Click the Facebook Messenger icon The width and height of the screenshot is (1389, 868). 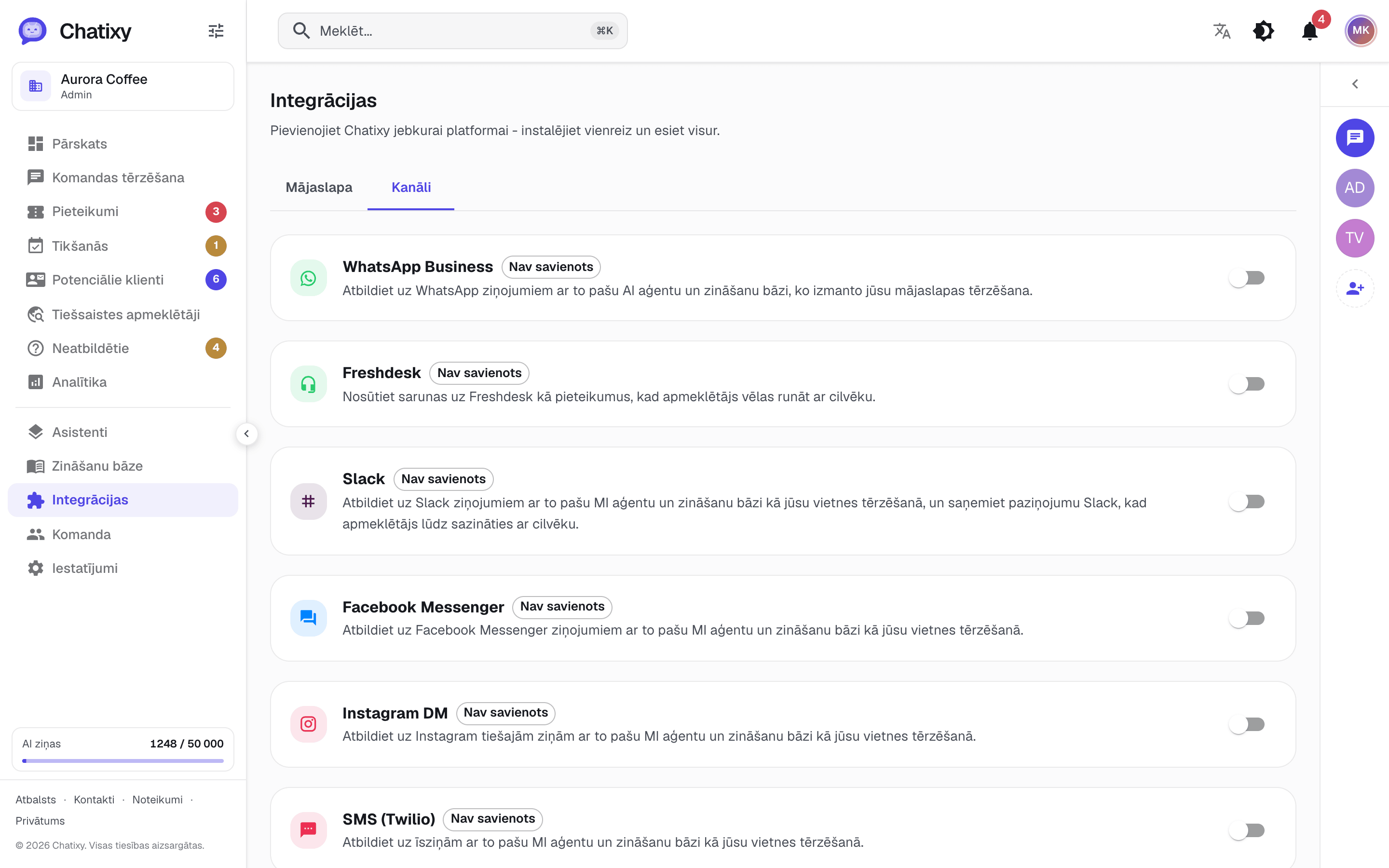[x=308, y=618]
